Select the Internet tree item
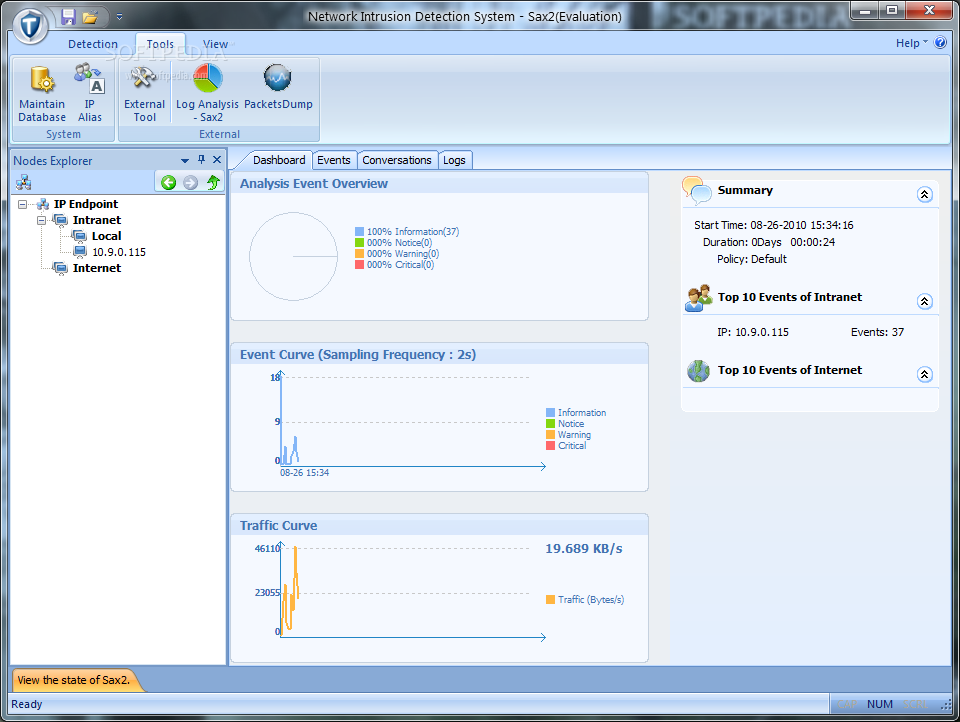This screenshot has width=960, height=722. point(97,268)
